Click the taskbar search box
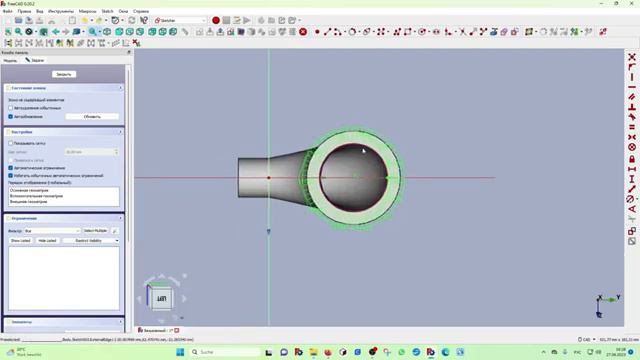 click(225, 352)
